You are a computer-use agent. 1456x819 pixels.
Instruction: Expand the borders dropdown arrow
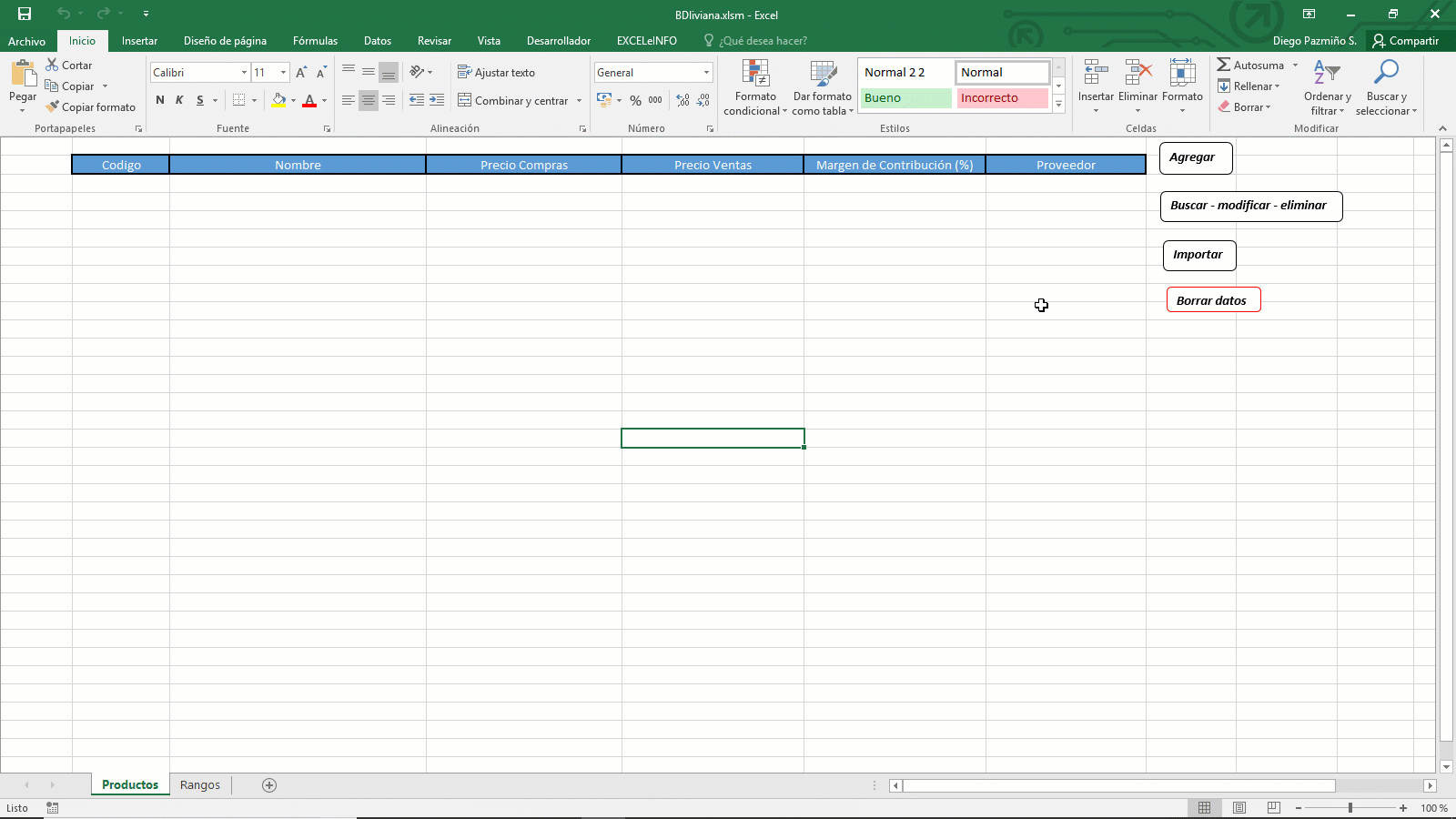tap(253, 100)
